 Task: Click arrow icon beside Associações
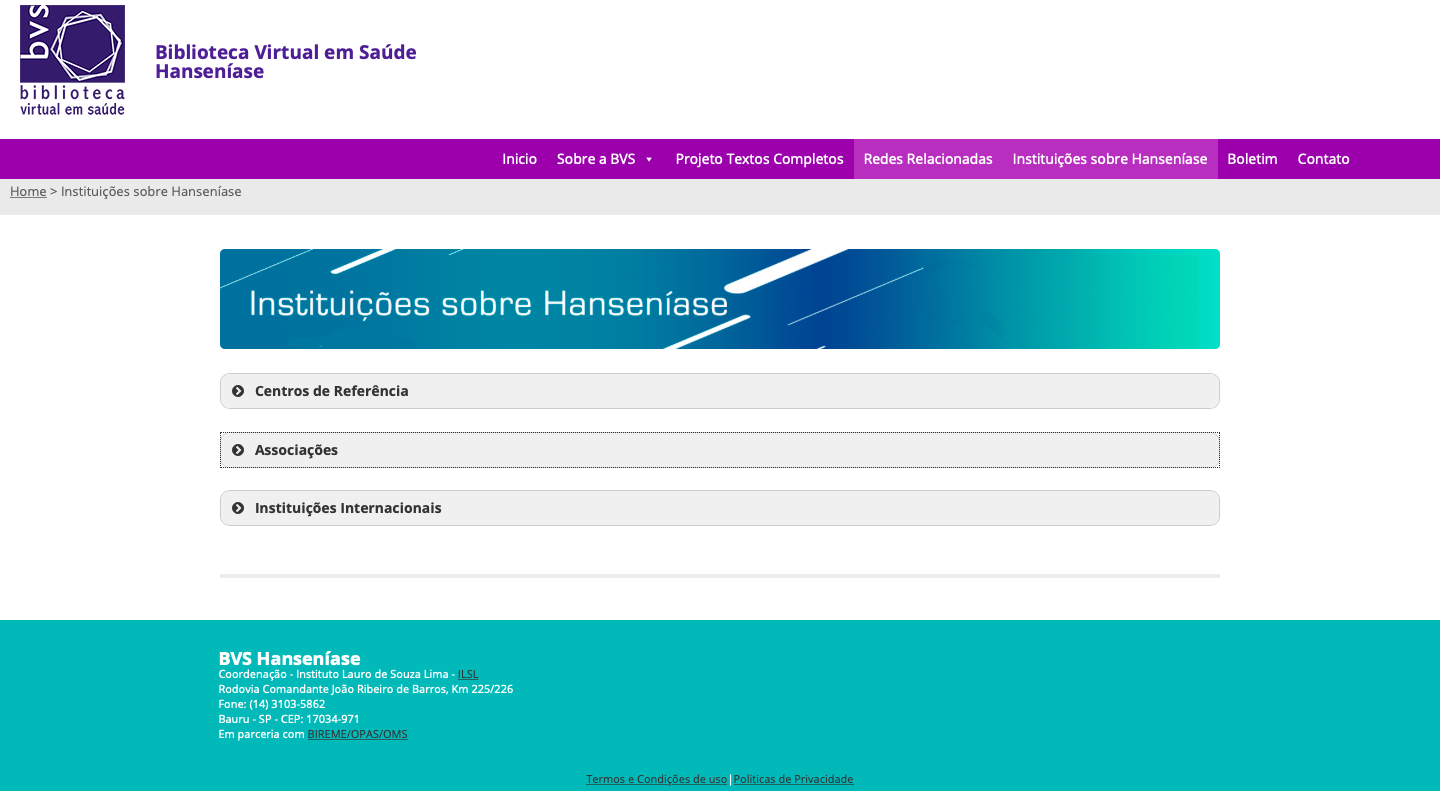click(x=238, y=450)
